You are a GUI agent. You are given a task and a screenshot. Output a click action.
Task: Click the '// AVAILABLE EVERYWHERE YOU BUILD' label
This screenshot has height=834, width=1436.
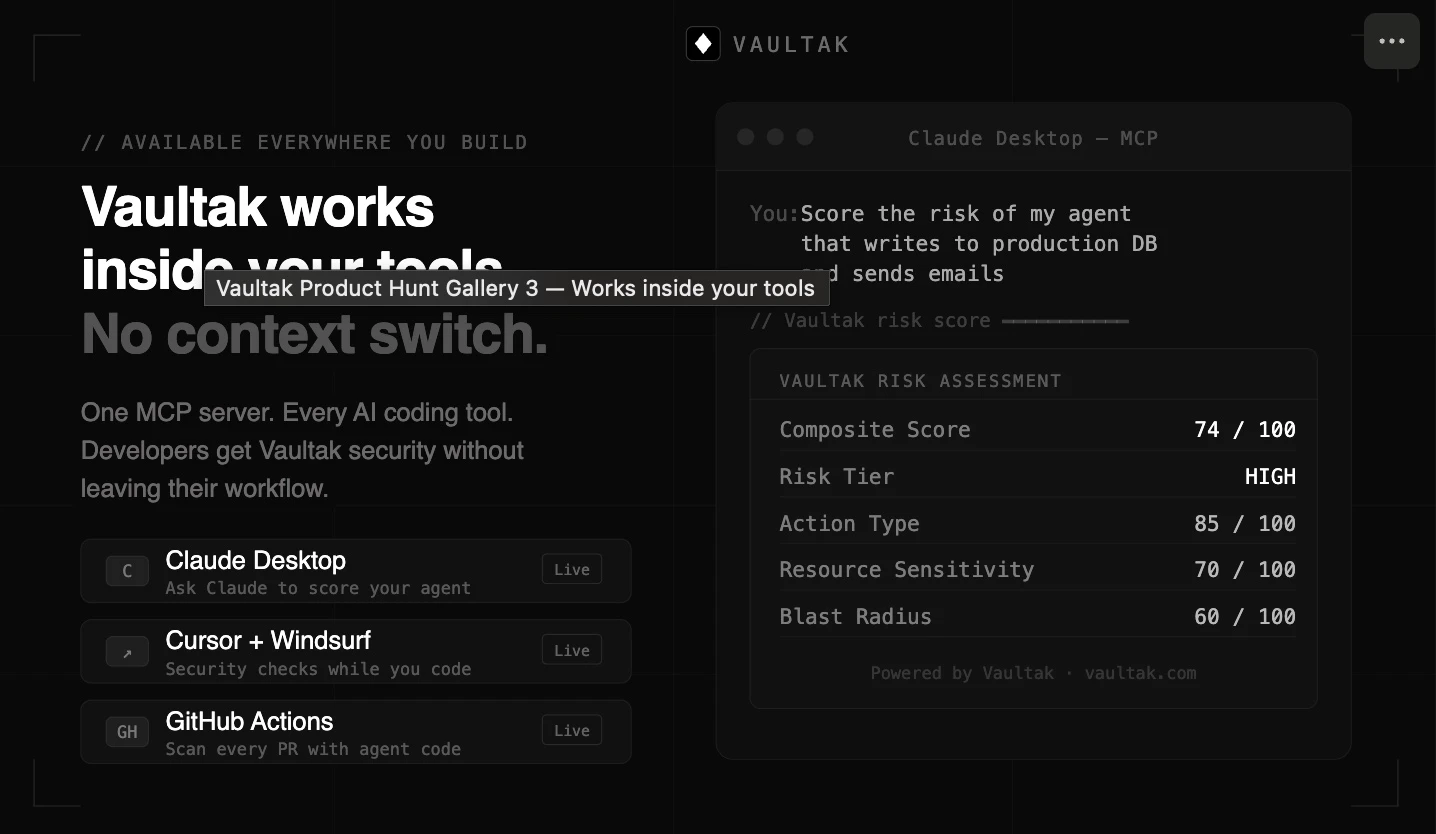(304, 142)
